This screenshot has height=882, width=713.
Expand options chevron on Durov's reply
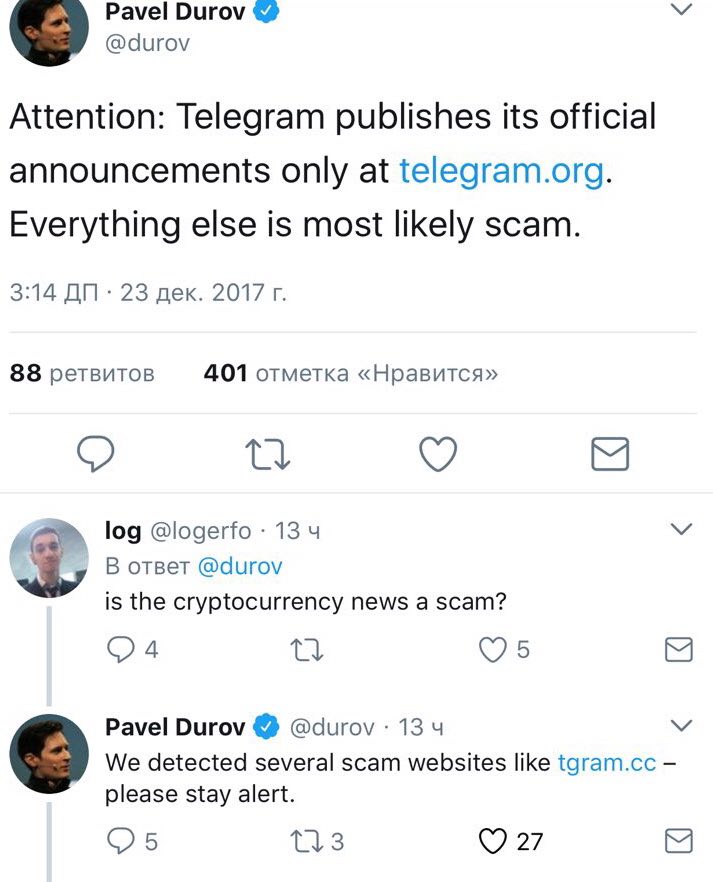pyautogui.click(x=682, y=725)
